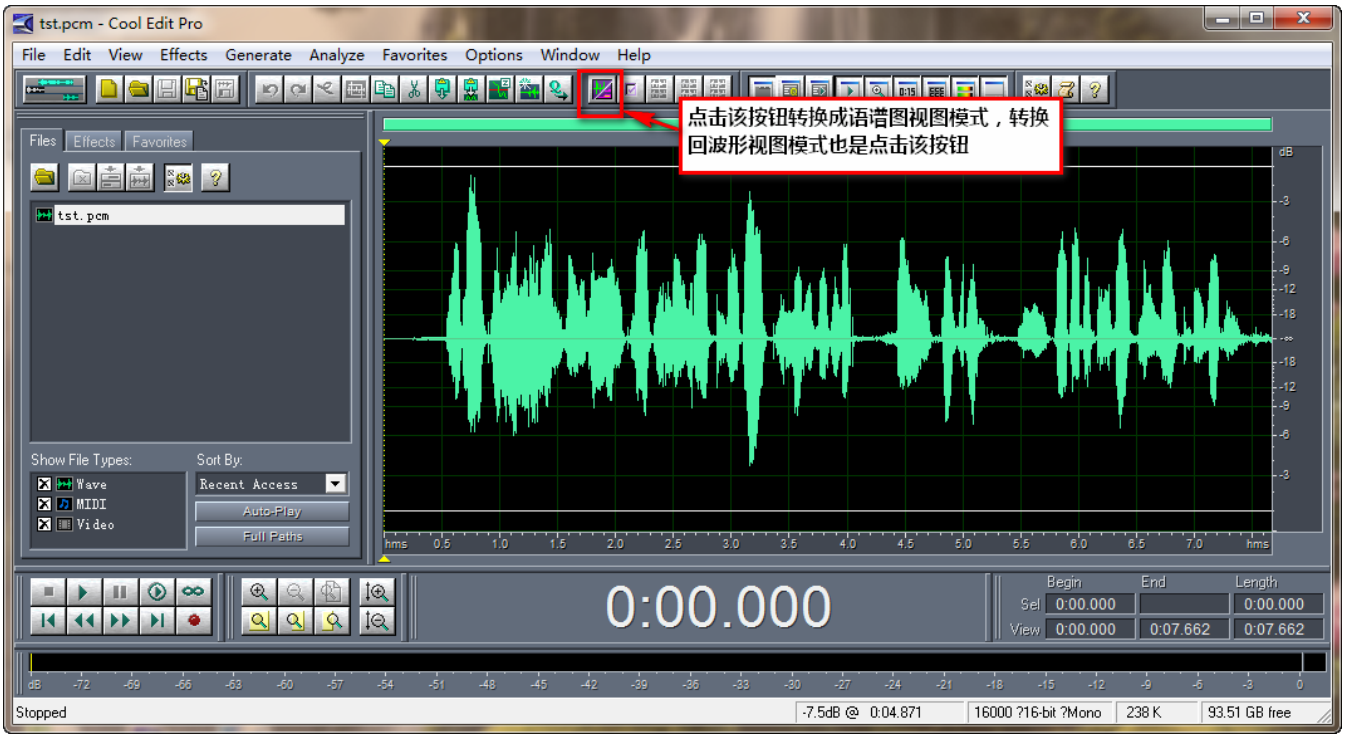
Task: Open Help using the question mark toolbar icon
Action: [x=1095, y=89]
